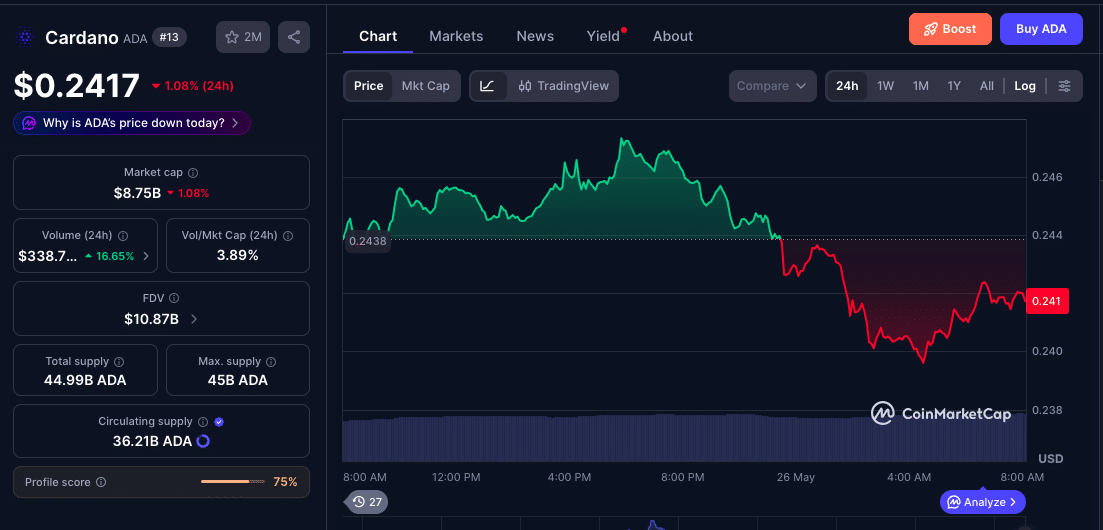Viewport: 1103px width, 530px height.
Task: Click the $10.87B FDV value
Action: [x=151, y=319]
